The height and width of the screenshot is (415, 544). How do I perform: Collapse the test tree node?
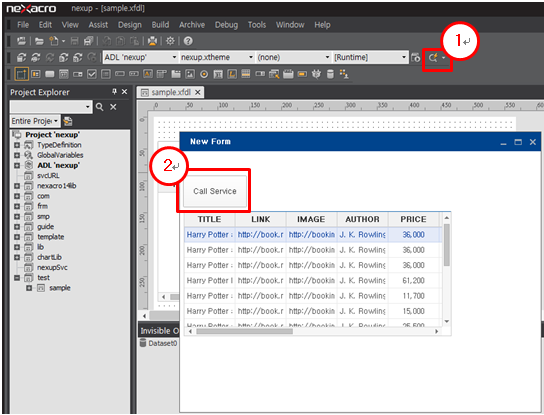tap(17, 278)
